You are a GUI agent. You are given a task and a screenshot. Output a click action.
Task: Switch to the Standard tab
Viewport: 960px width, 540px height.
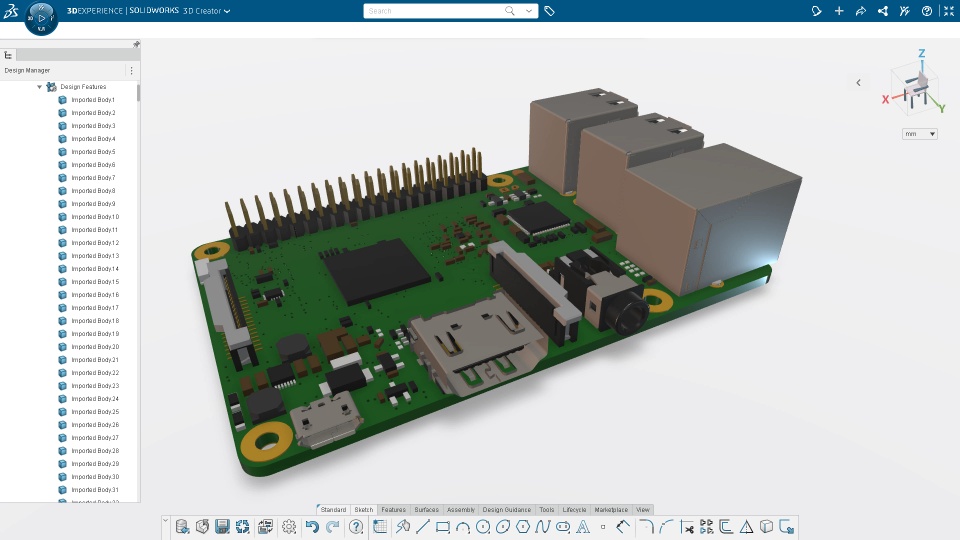point(333,509)
